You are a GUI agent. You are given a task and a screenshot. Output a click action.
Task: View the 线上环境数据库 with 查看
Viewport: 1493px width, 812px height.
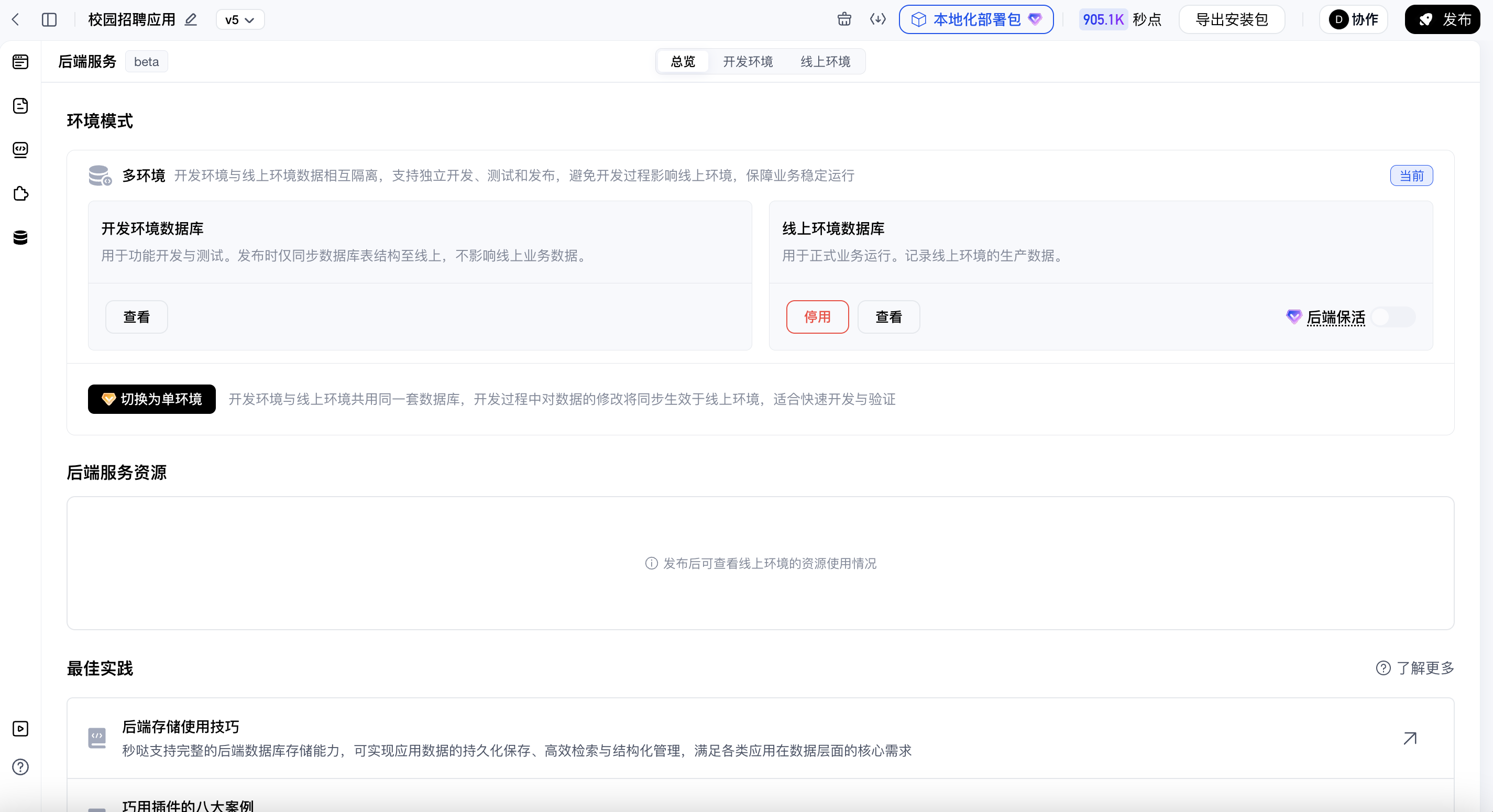(x=888, y=317)
